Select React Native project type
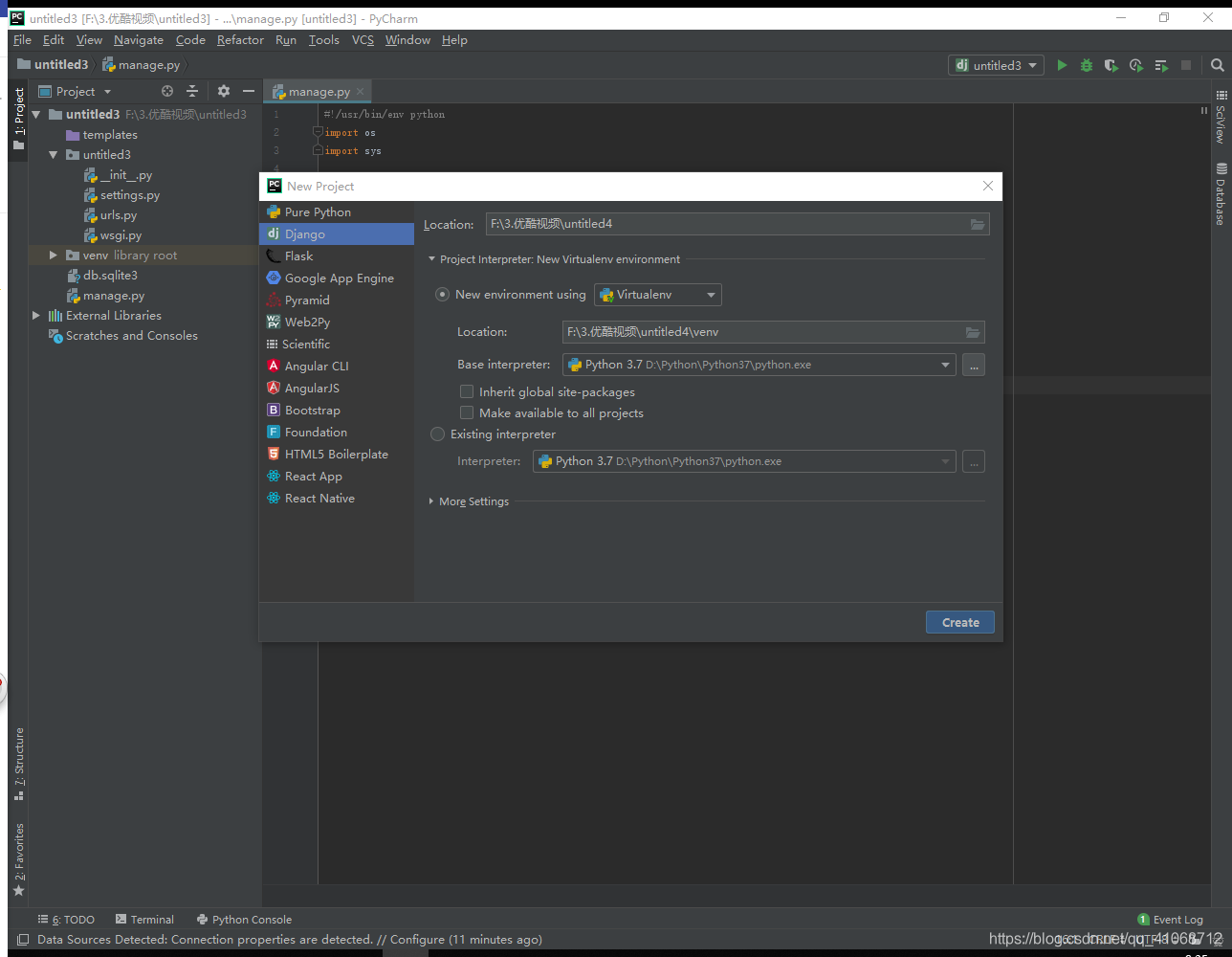 coord(337,498)
